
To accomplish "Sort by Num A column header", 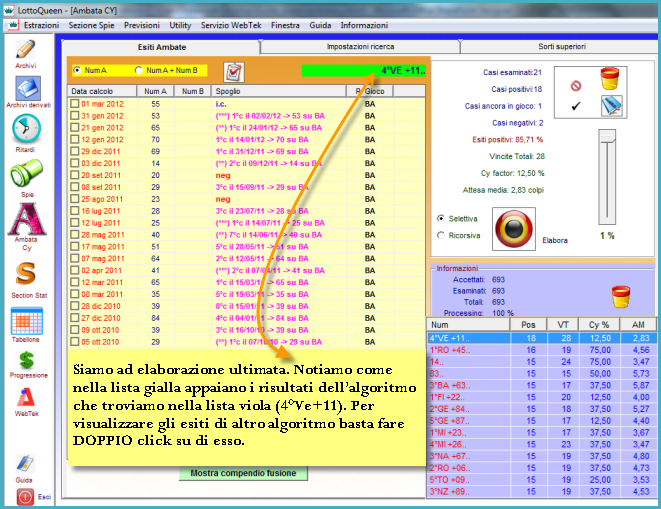I will [x=155, y=91].
